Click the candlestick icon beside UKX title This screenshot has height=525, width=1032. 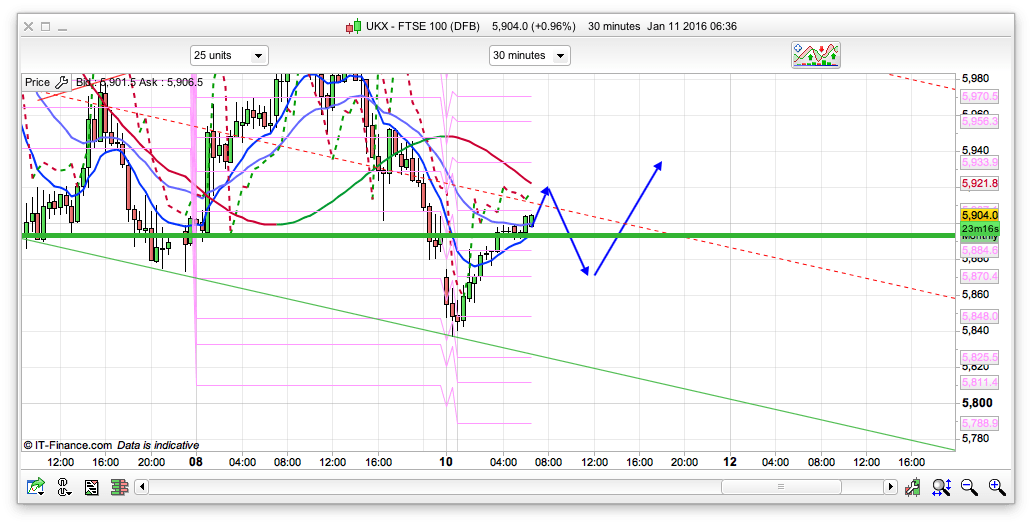[353, 26]
